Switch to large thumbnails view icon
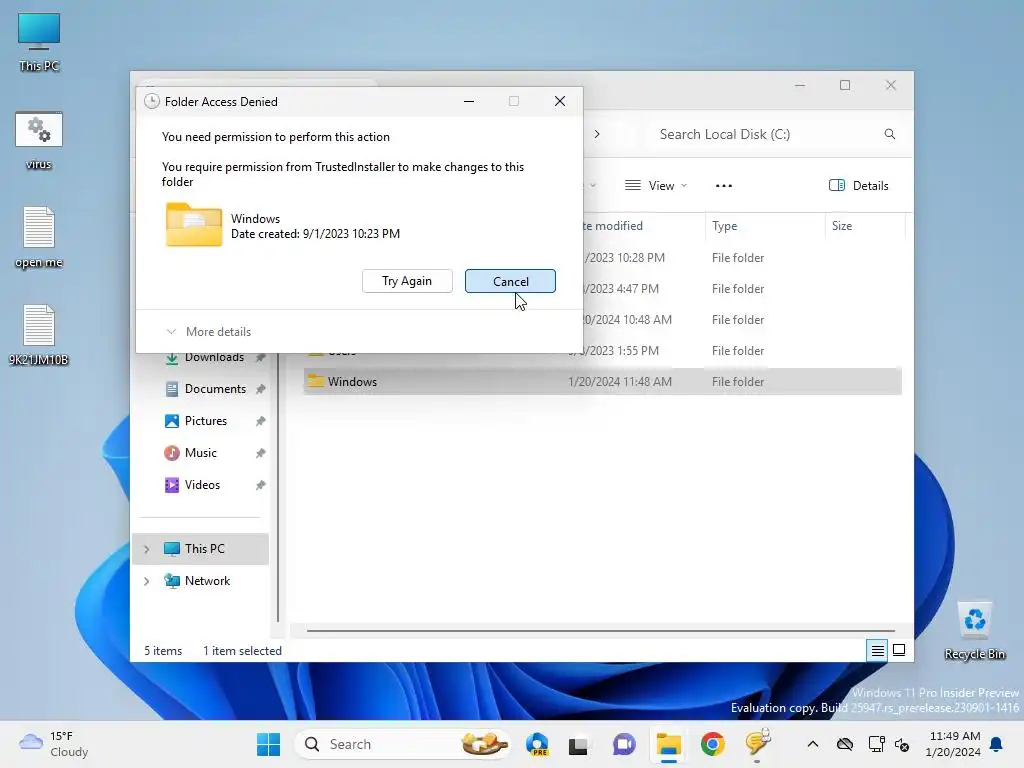Screen dimensions: 1024x768 coord(899,650)
